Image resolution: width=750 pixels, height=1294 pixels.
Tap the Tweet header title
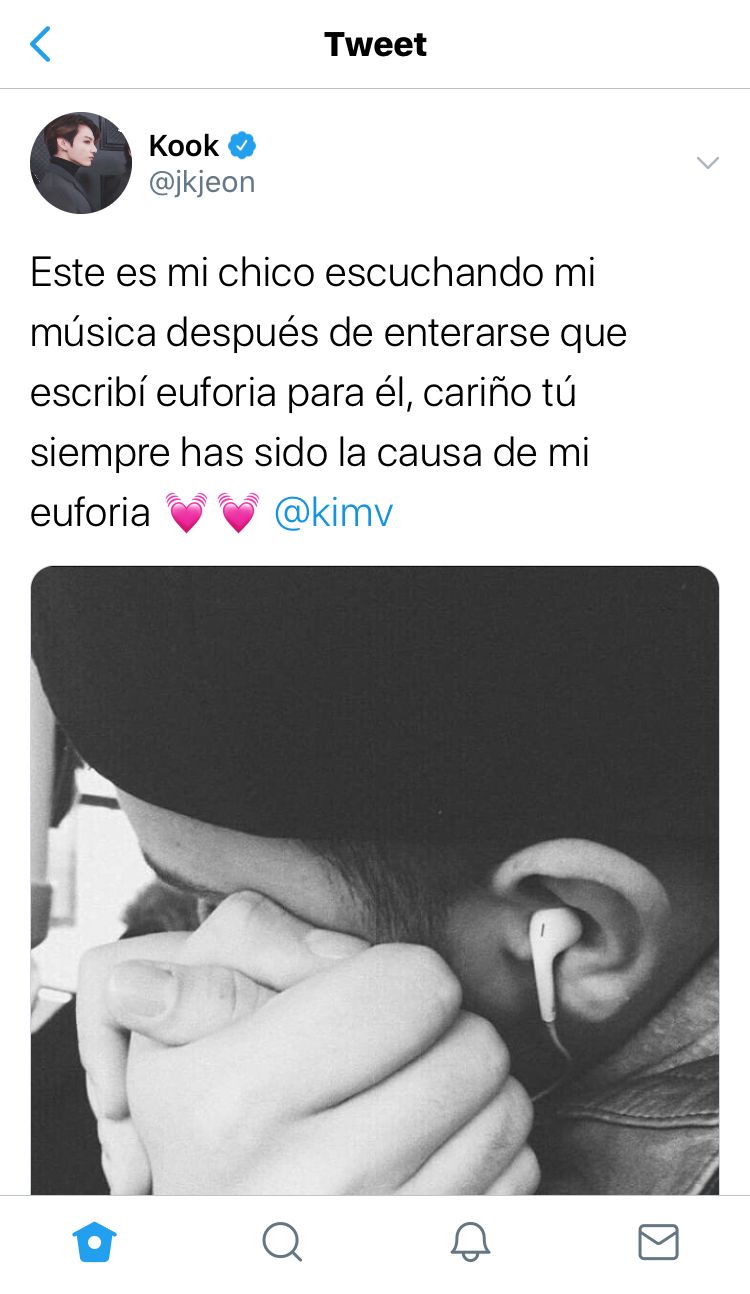375,44
